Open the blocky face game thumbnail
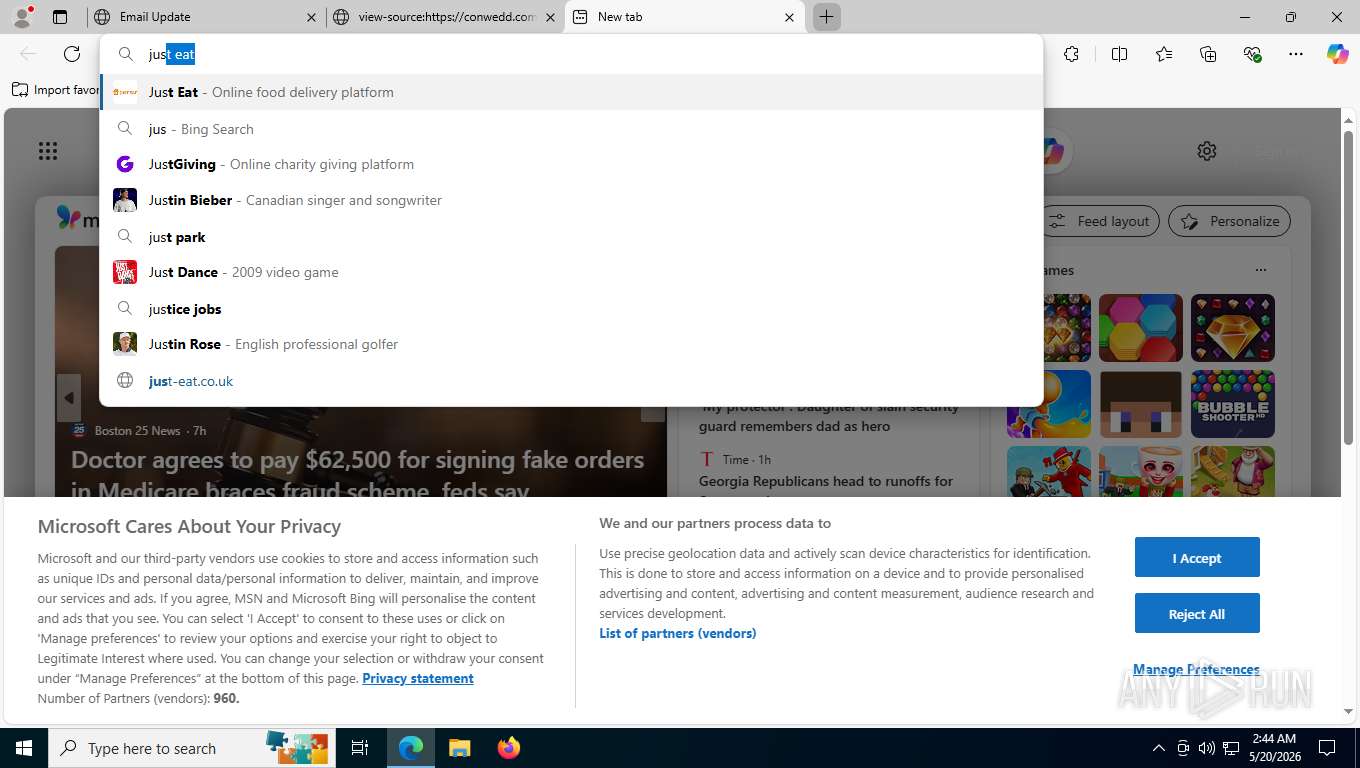This screenshot has width=1360, height=768. tap(1141, 404)
